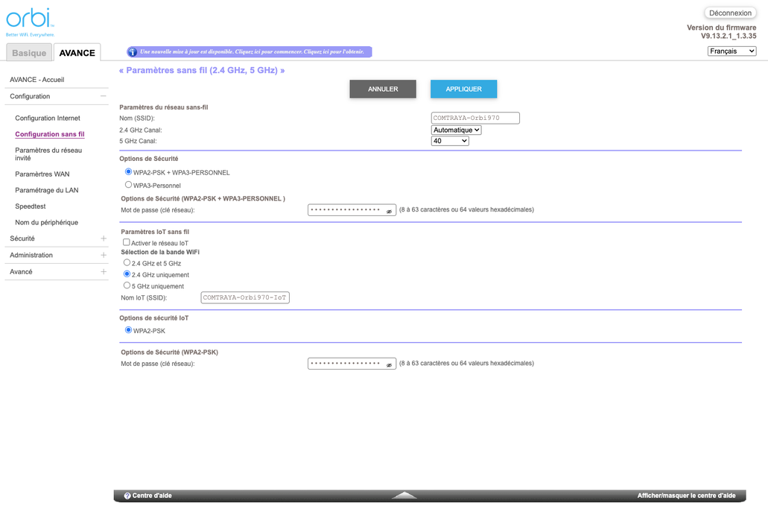Expand the Avancé section plus icon
This screenshot has width=768, height=506.
(x=103, y=272)
